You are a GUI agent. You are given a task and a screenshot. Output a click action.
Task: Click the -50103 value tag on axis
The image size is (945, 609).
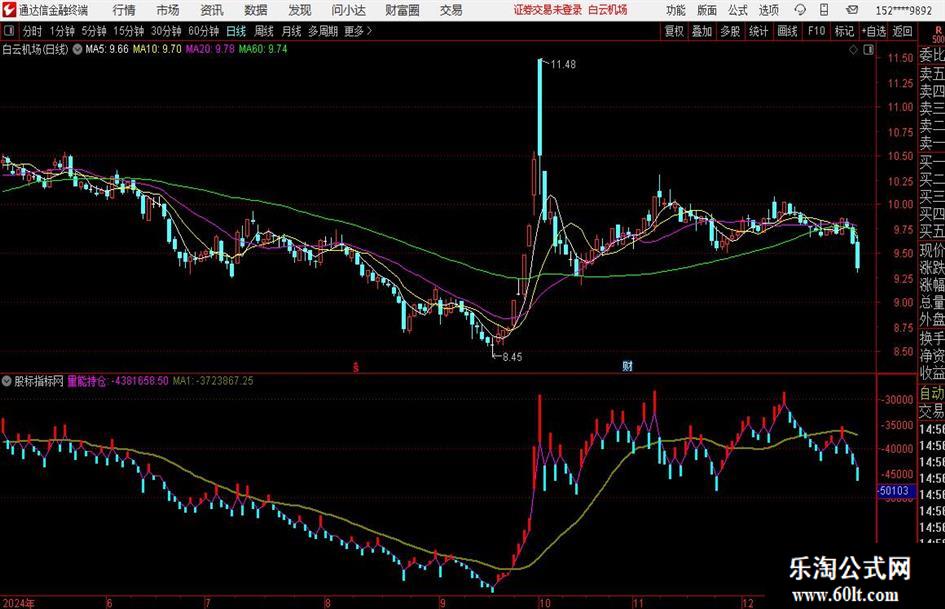point(895,491)
